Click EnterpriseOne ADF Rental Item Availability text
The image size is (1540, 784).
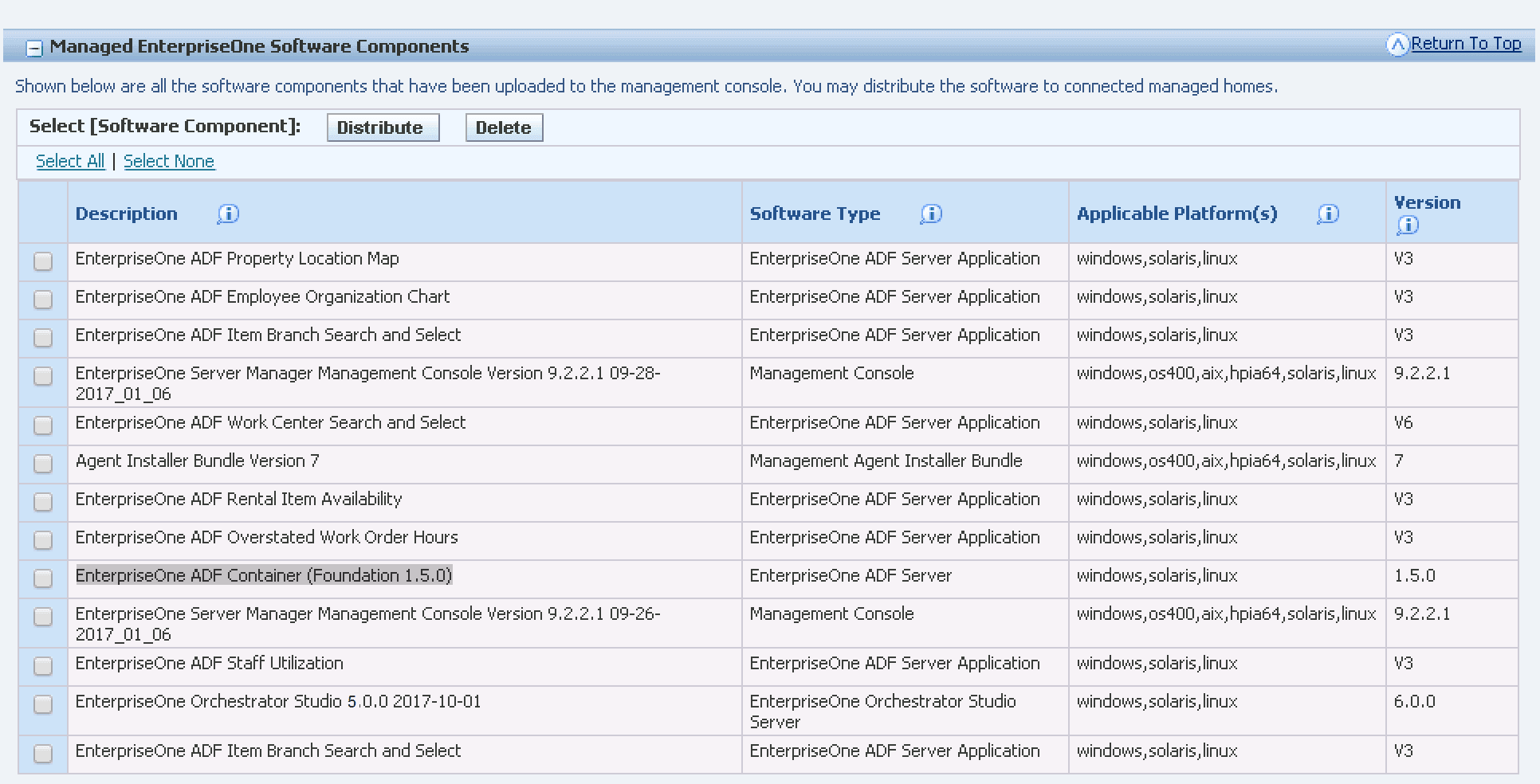click(238, 499)
